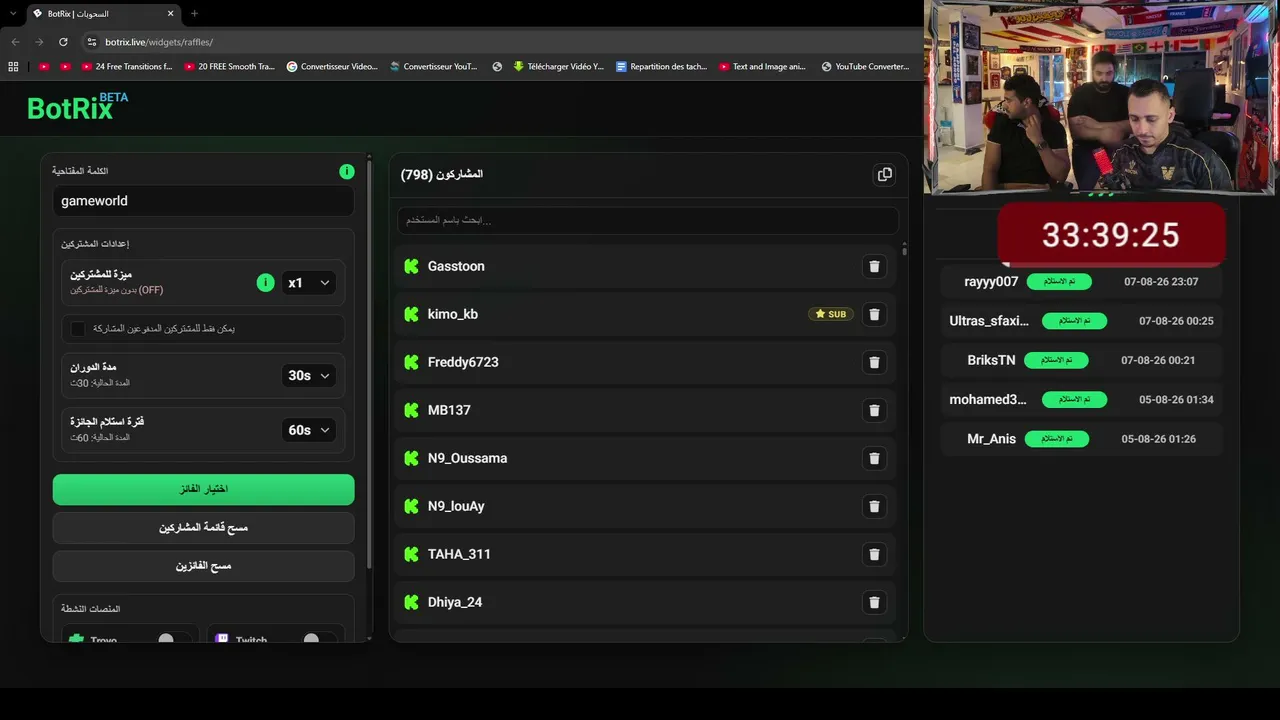This screenshot has height=720, width=1280.
Task: Click the Kick icon next to MB137
Action: pos(411,410)
